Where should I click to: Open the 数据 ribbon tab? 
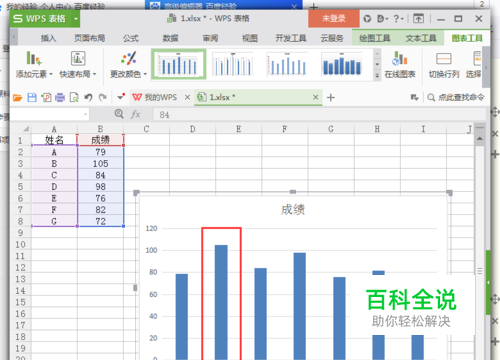click(170, 38)
